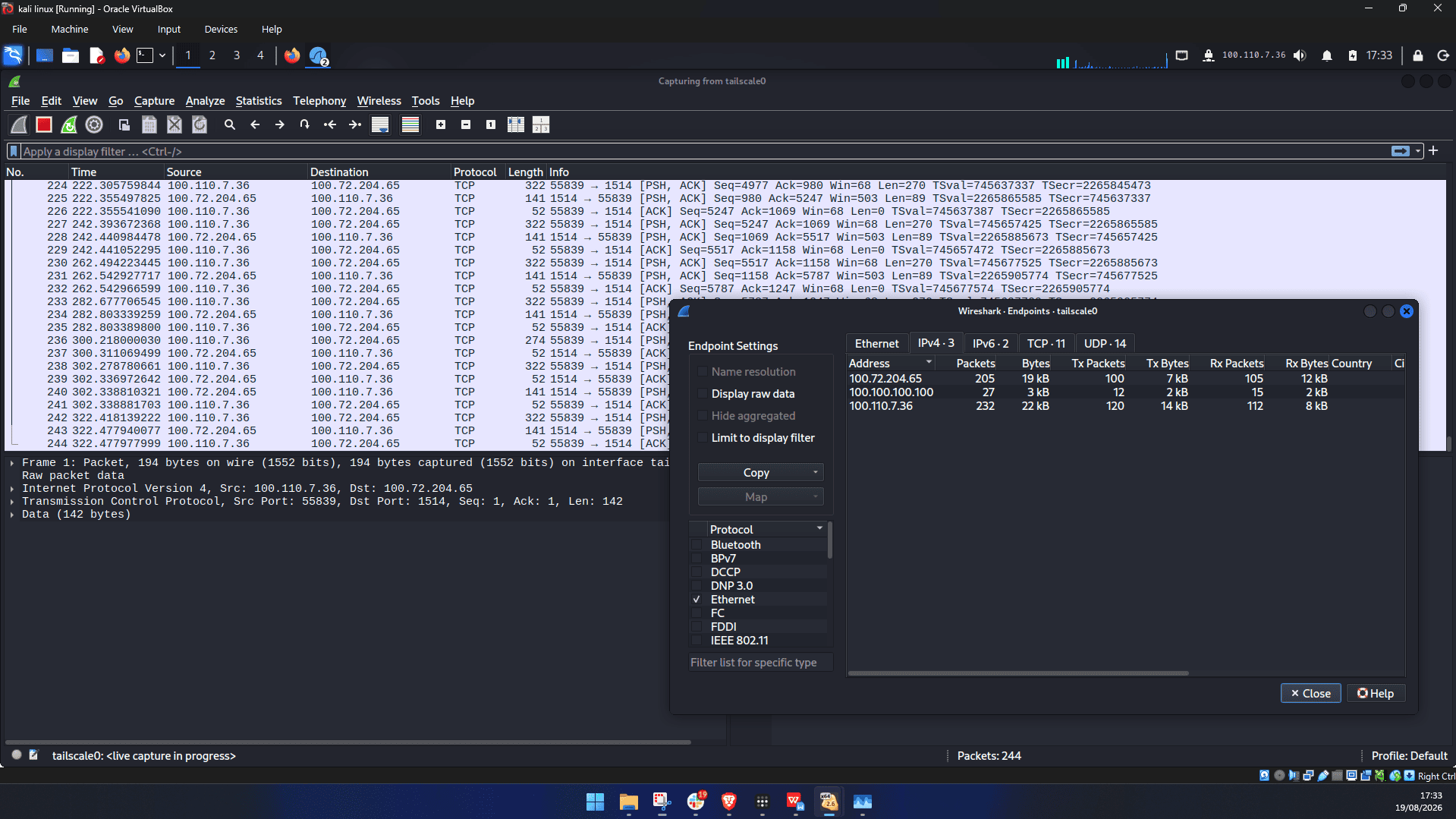1456x819 pixels.
Task: Click the close capture file icon
Action: click(175, 124)
